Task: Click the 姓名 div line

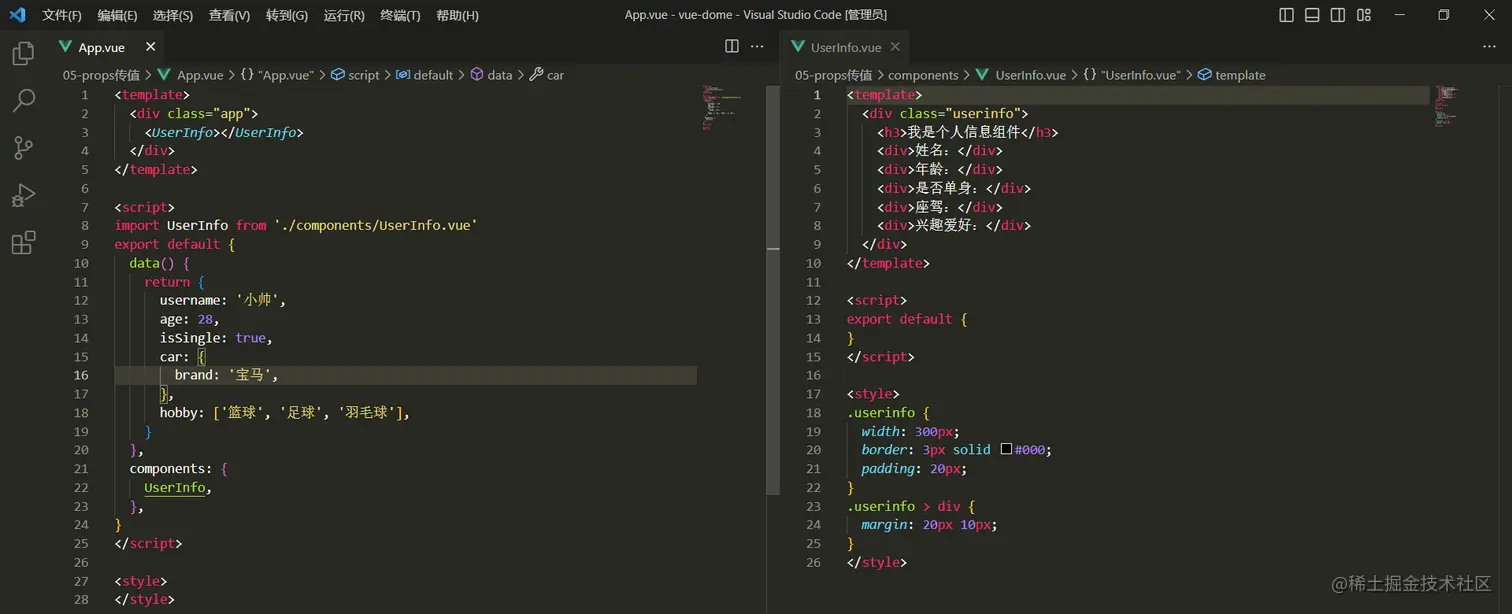Action: (x=940, y=151)
